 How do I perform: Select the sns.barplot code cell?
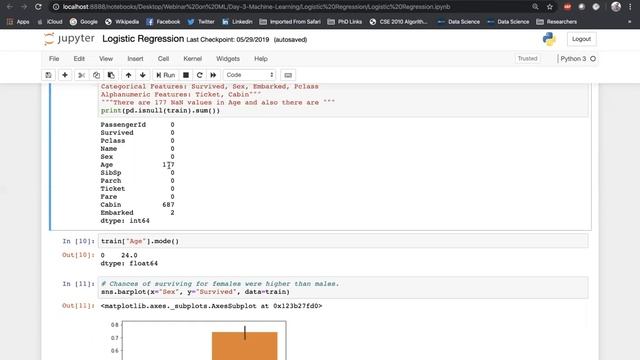click(x=343, y=288)
